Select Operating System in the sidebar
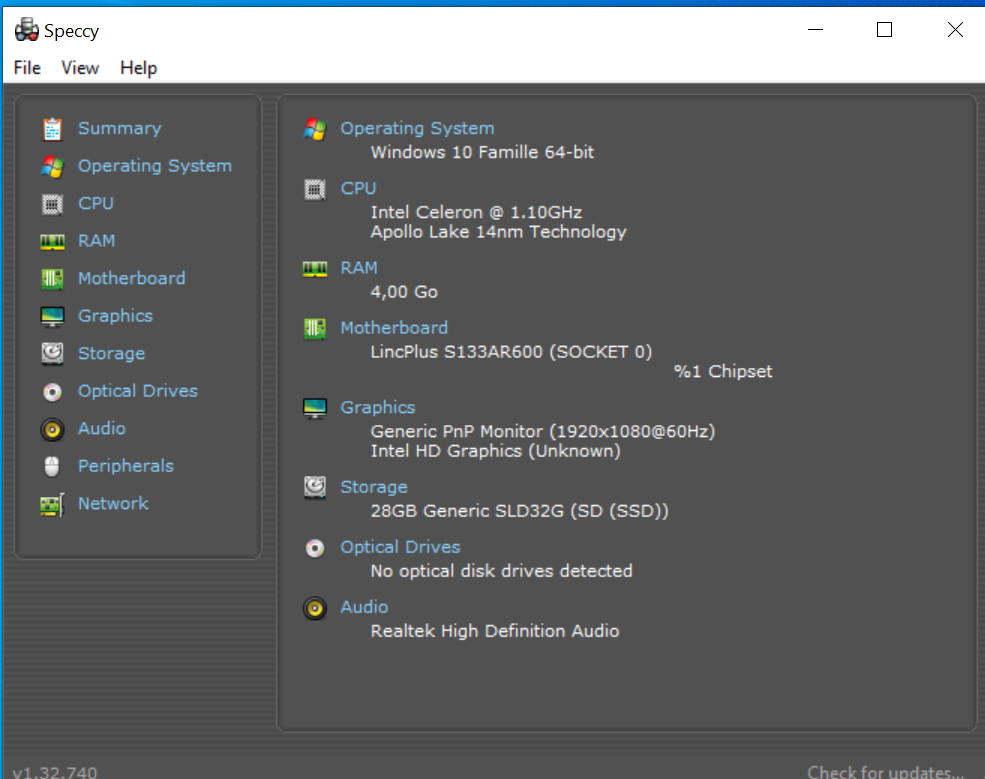The width and height of the screenshot is (985, 779). tap(155, 166)
